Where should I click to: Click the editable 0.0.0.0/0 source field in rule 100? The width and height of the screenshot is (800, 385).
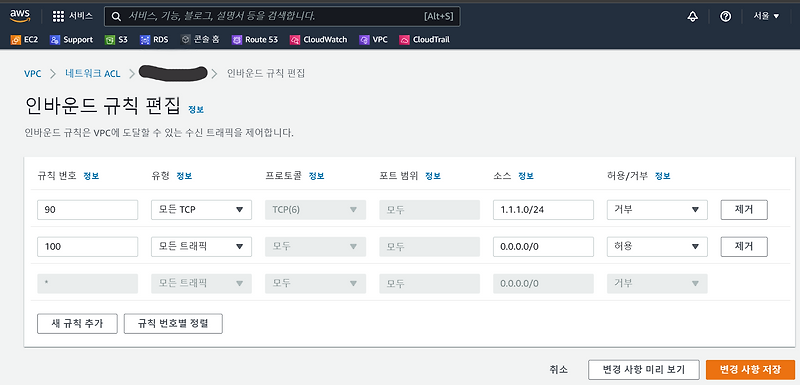point(543,246)
